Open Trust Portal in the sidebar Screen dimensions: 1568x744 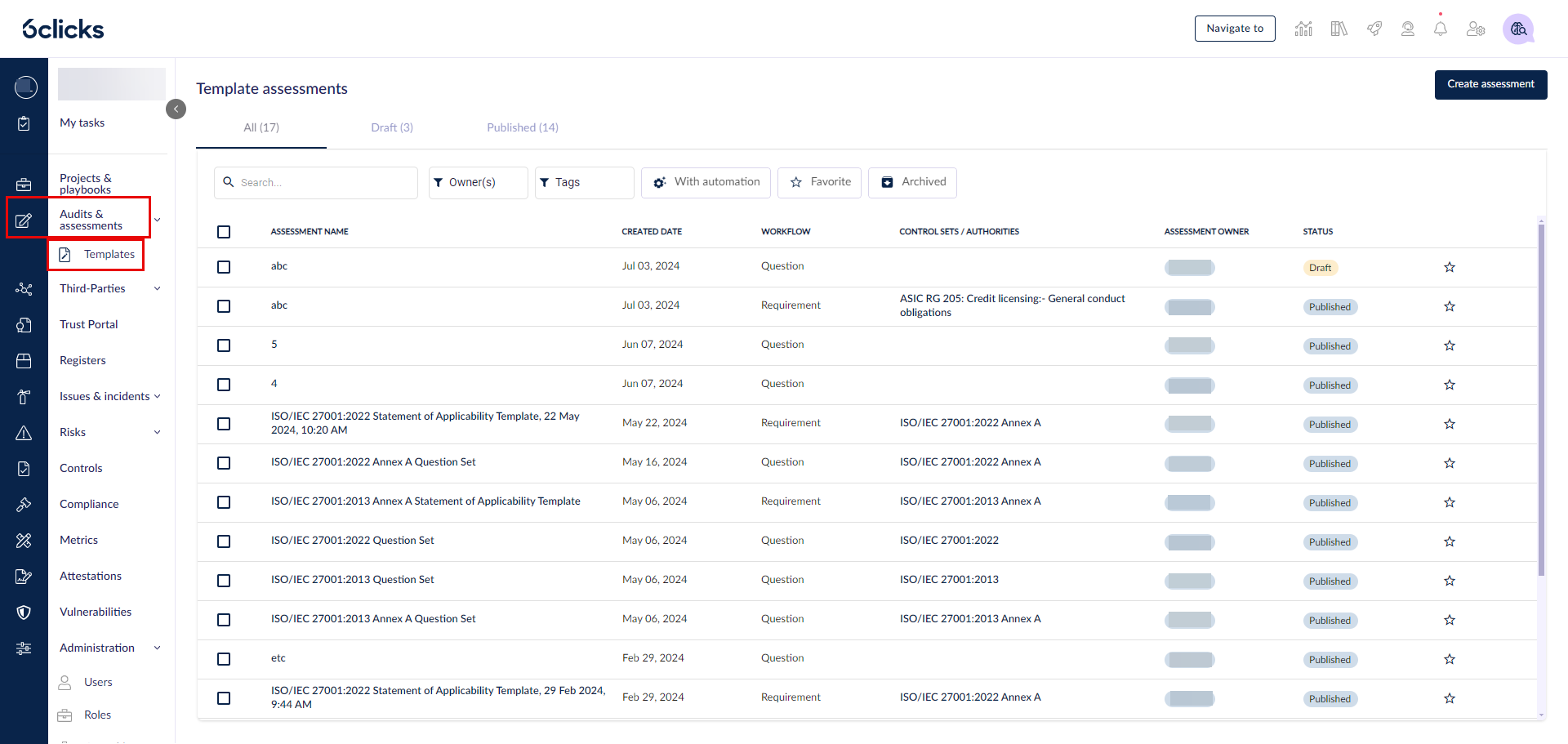pos(88,324)
